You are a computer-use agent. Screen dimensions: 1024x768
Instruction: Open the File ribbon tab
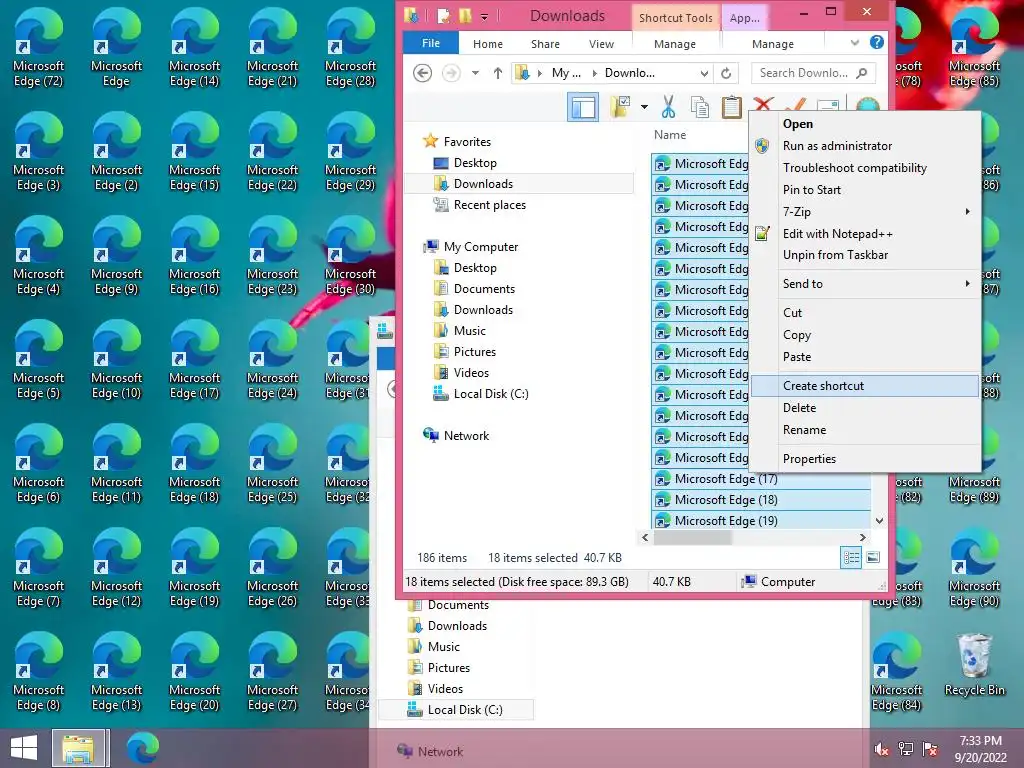point(430,43)
